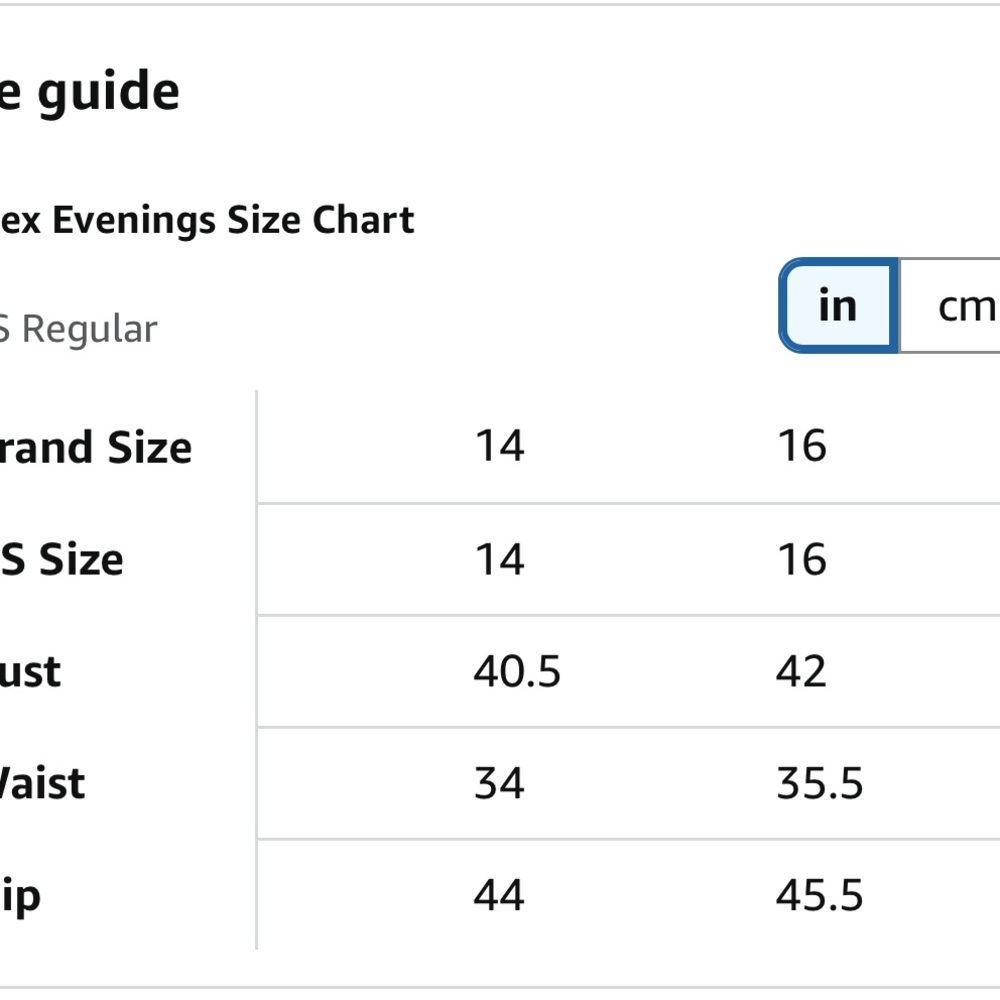1000x1000 pixels.
Task: Click the US Regular label
Action: [78, 329]
